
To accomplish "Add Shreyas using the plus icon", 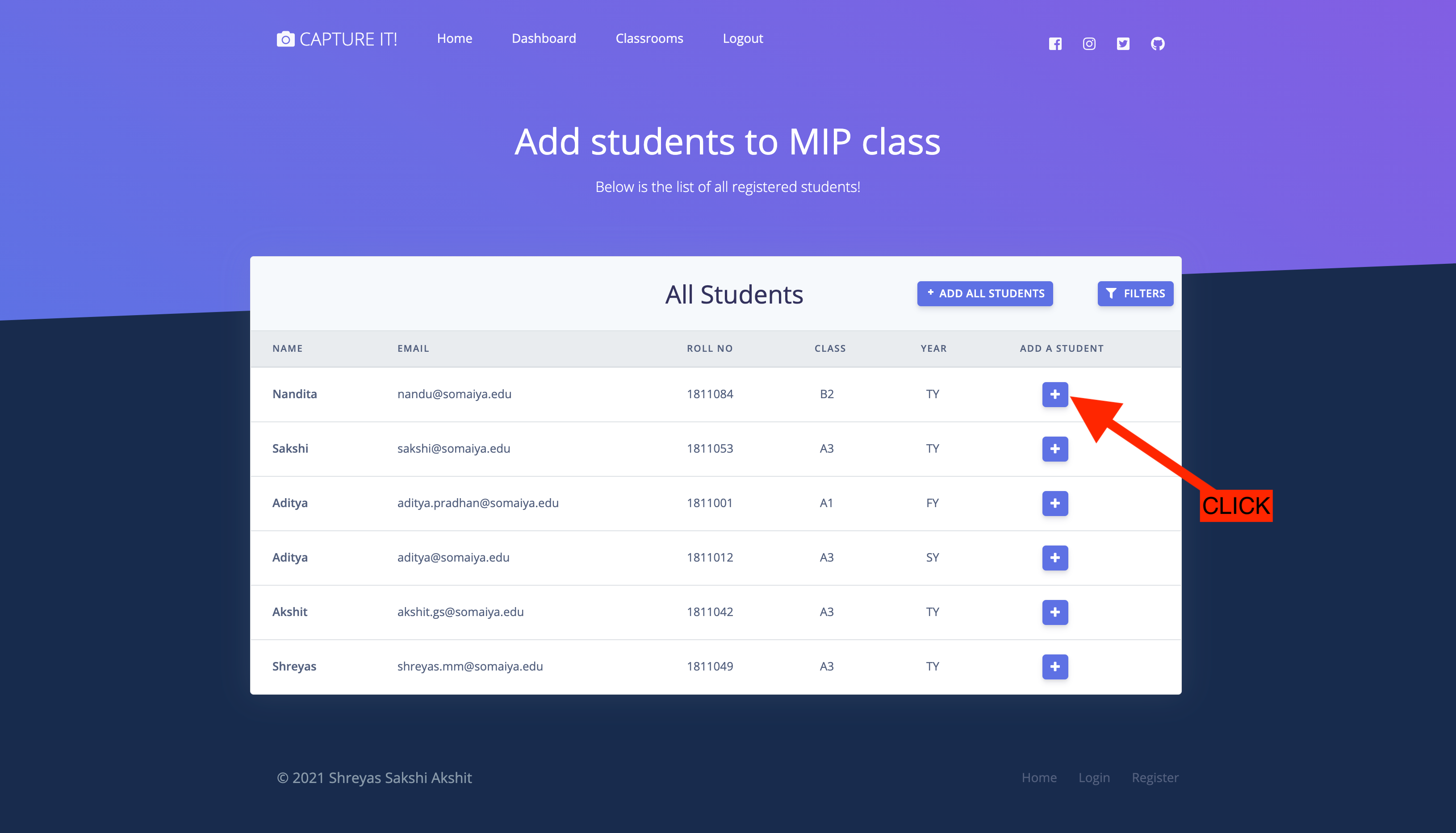I will point(1054,666).
